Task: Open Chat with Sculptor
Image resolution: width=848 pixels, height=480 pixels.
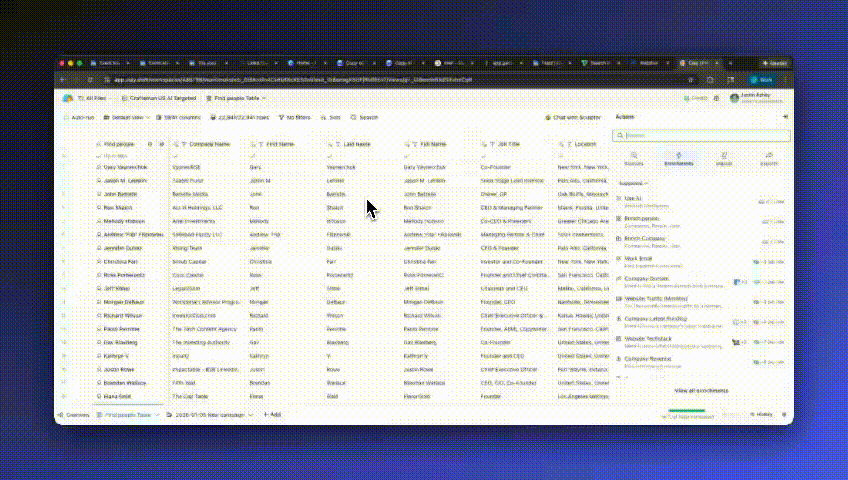Action: coord(573,117)
